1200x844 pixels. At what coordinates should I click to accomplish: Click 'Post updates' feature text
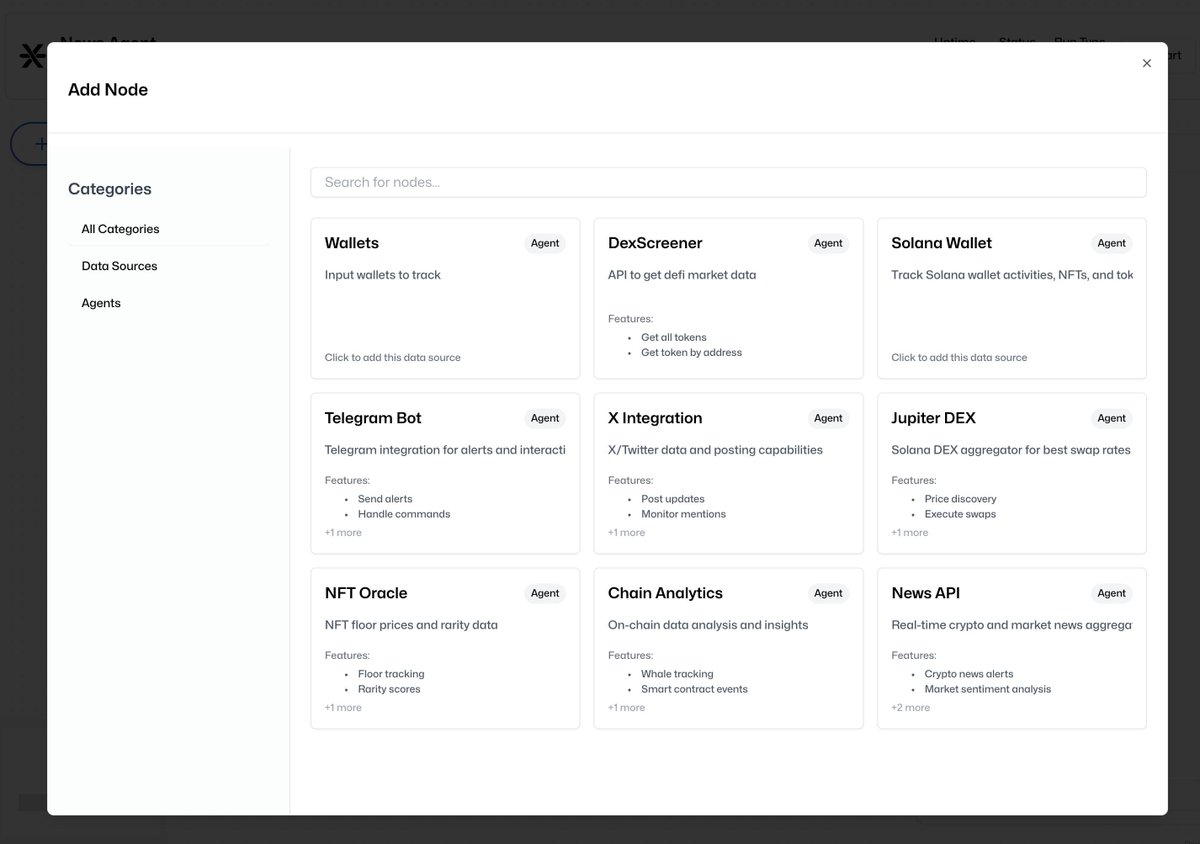tap(673, 499)
